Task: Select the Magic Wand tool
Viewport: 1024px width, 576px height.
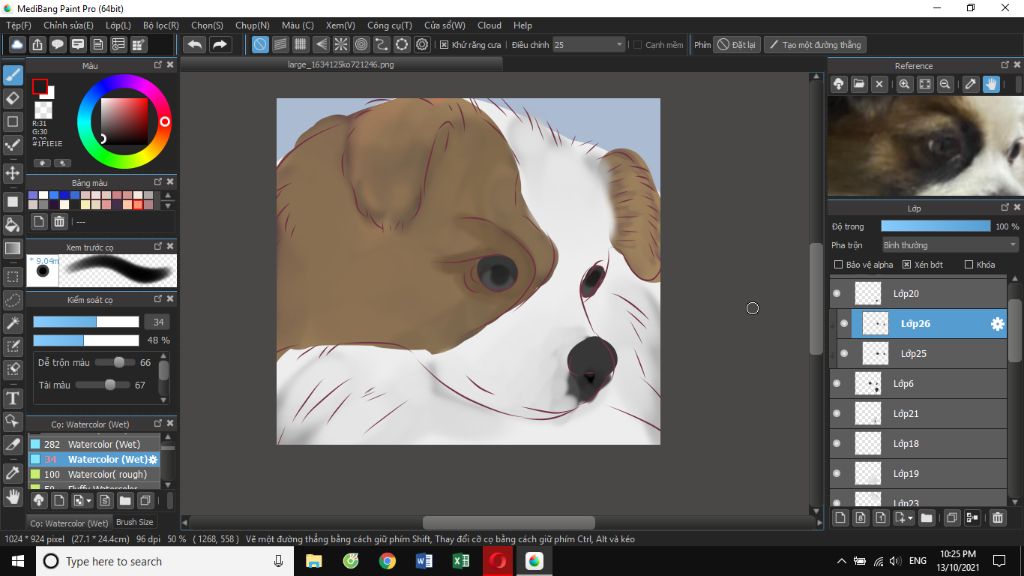Action: (13, 323)
